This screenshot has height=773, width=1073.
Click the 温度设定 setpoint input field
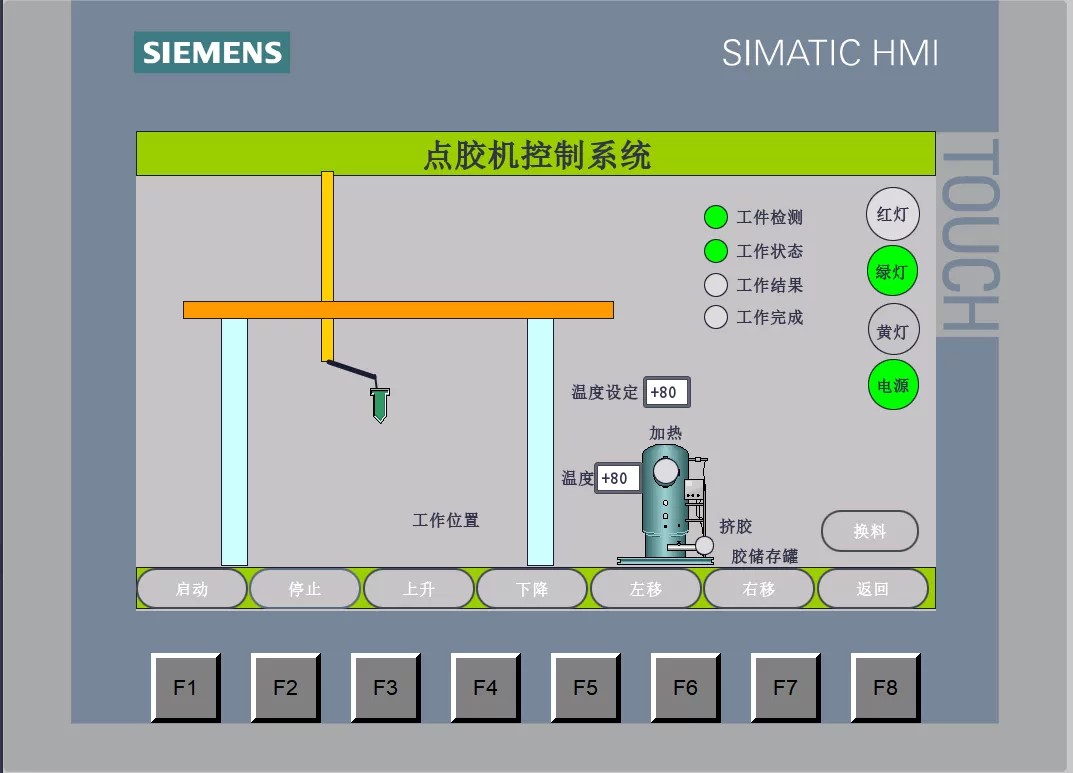click(x=665, y=392)
